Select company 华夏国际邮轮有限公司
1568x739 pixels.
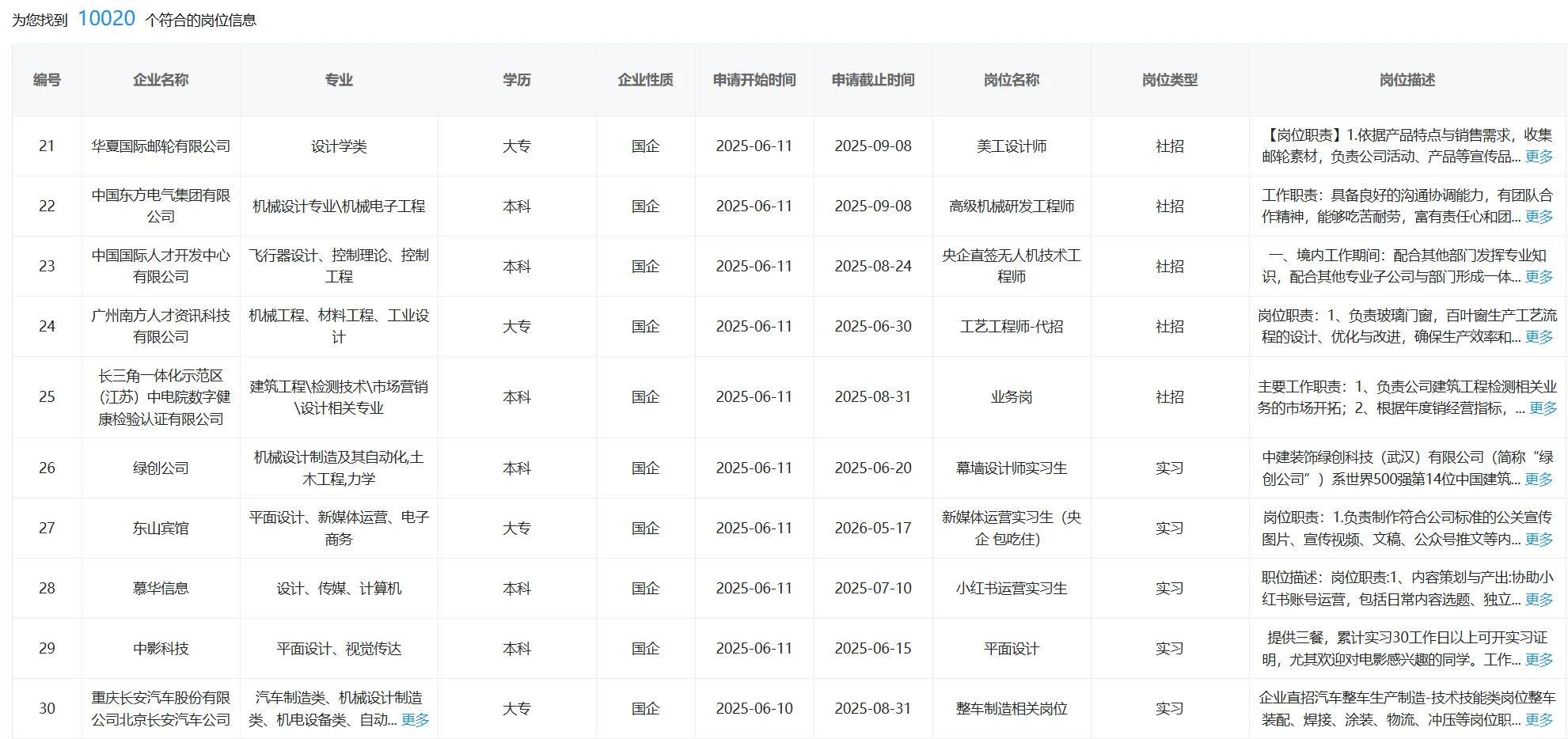click(x=159, y=146)
